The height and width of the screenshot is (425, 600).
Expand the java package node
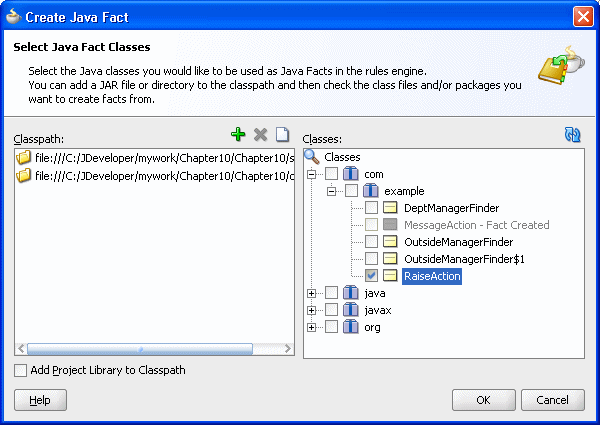[311, 293]
